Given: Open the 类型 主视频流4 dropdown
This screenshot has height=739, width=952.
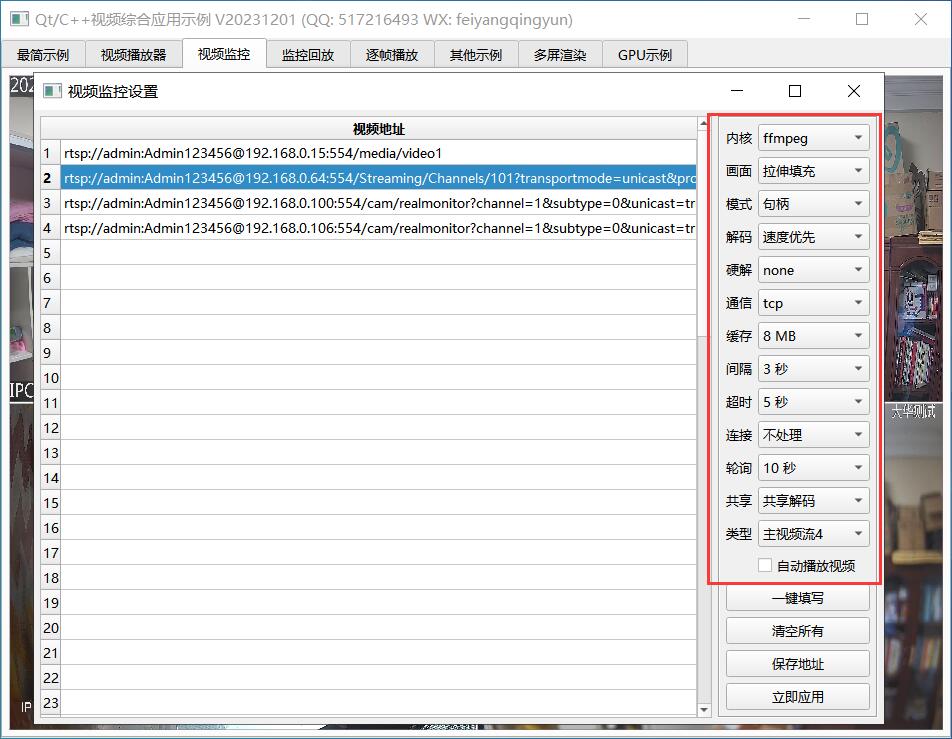Looking at the screenshot, I should tap(813, 534).
